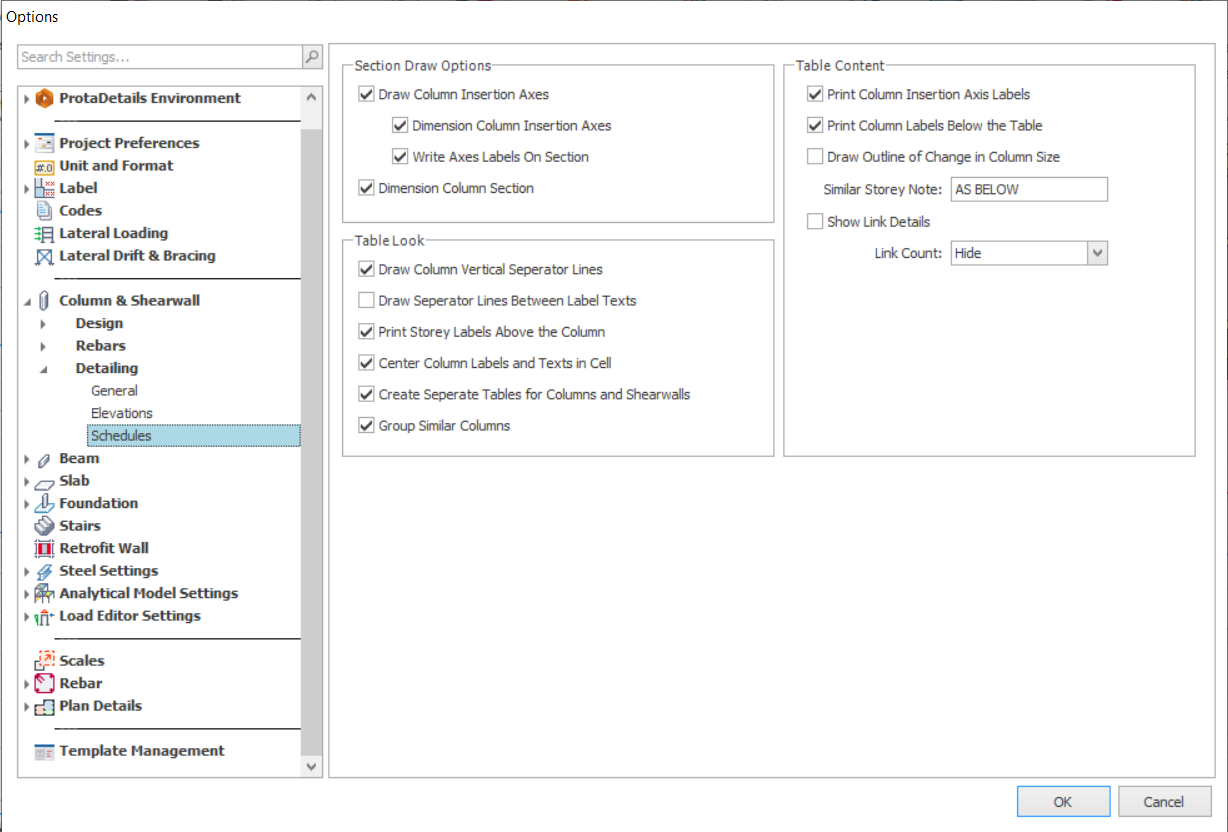Click the red Retrofit Wall icon
Image resolution: width=1228 pixels, height=832 pixels.
[44, 549]
